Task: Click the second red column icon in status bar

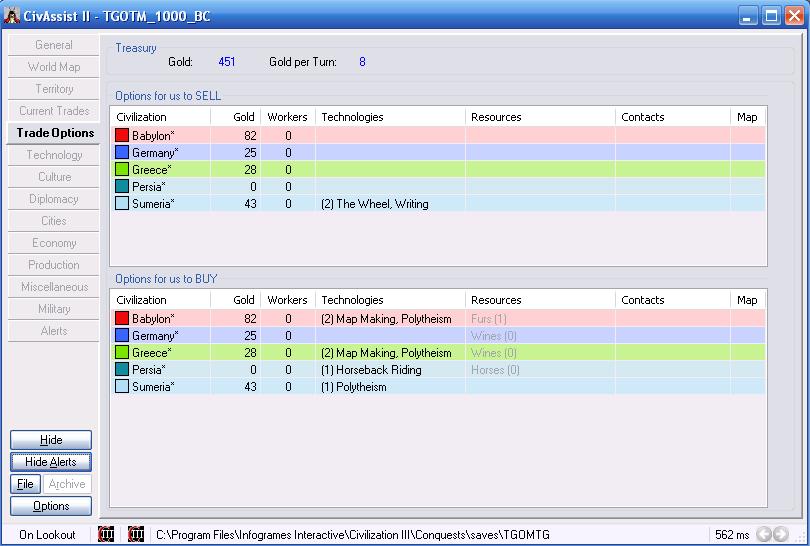Action: (x=136, y=534)
